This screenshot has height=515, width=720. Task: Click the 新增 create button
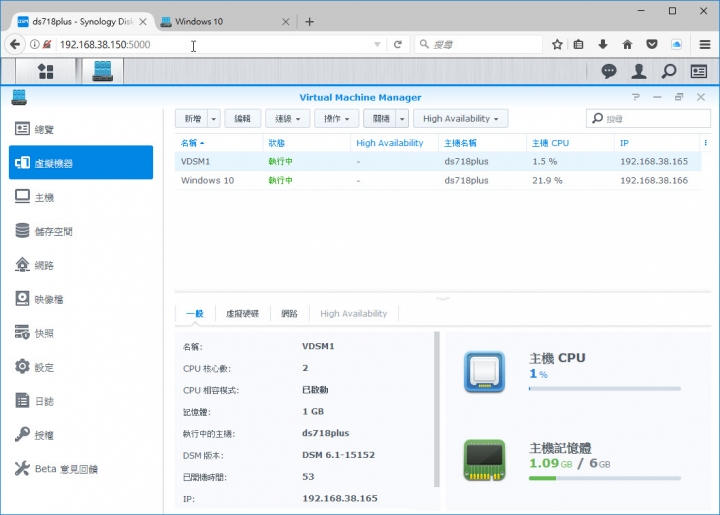[x=192, y=118]
